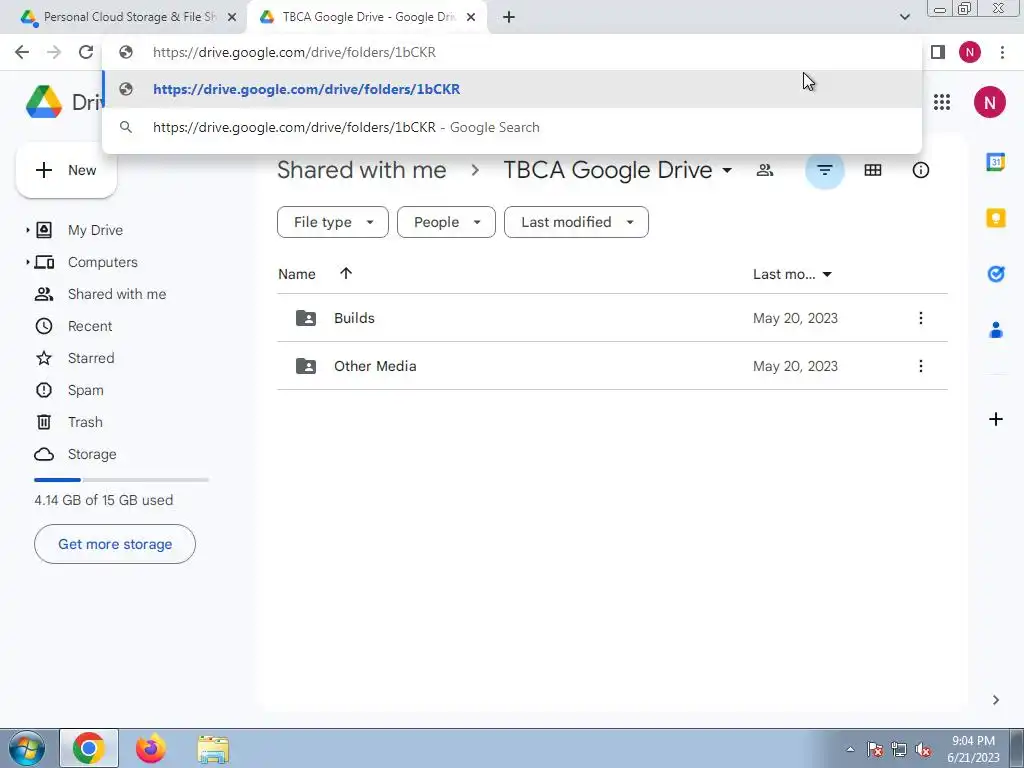The height and width of the screenshot is (768, 1024).
Task: Sort by Name column header
Action: pyautogui.click(x=296, y=274)
